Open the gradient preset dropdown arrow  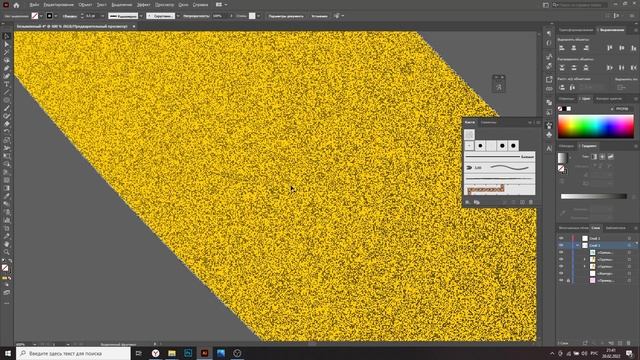(570, 157)
